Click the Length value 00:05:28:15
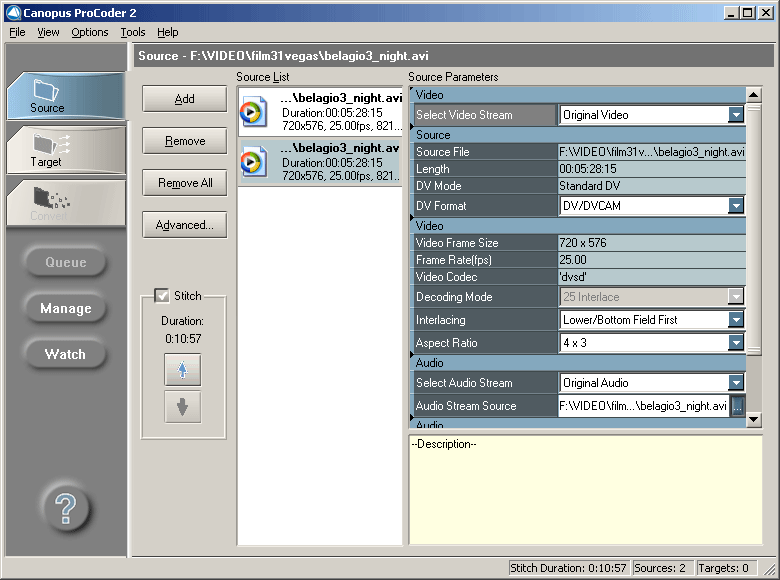This screenshot has width=780, height=580. coord(652,169)
